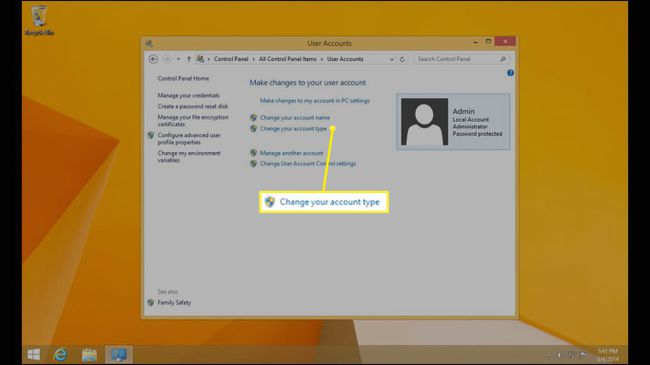The image size is (650, 365).
Task: Click the taskbar clock showing 5:41 PM
Action: point(608,355)
